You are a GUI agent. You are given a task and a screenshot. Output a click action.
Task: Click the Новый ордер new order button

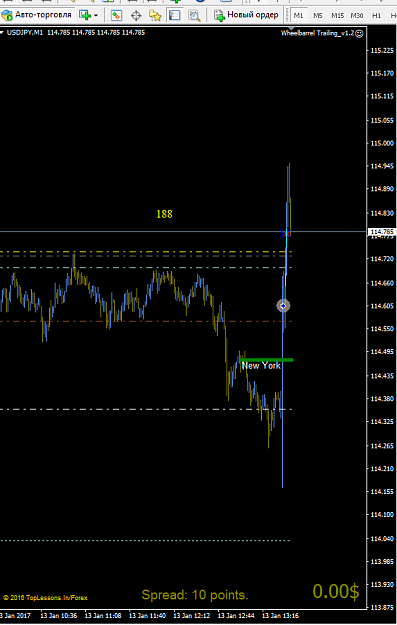pyautogui.click(x=246, y=15)
